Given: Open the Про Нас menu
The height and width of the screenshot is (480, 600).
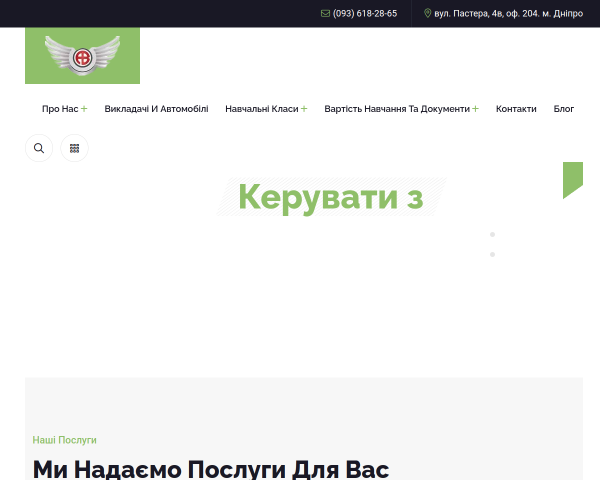Looking at the screenshot, I should 60,109.
